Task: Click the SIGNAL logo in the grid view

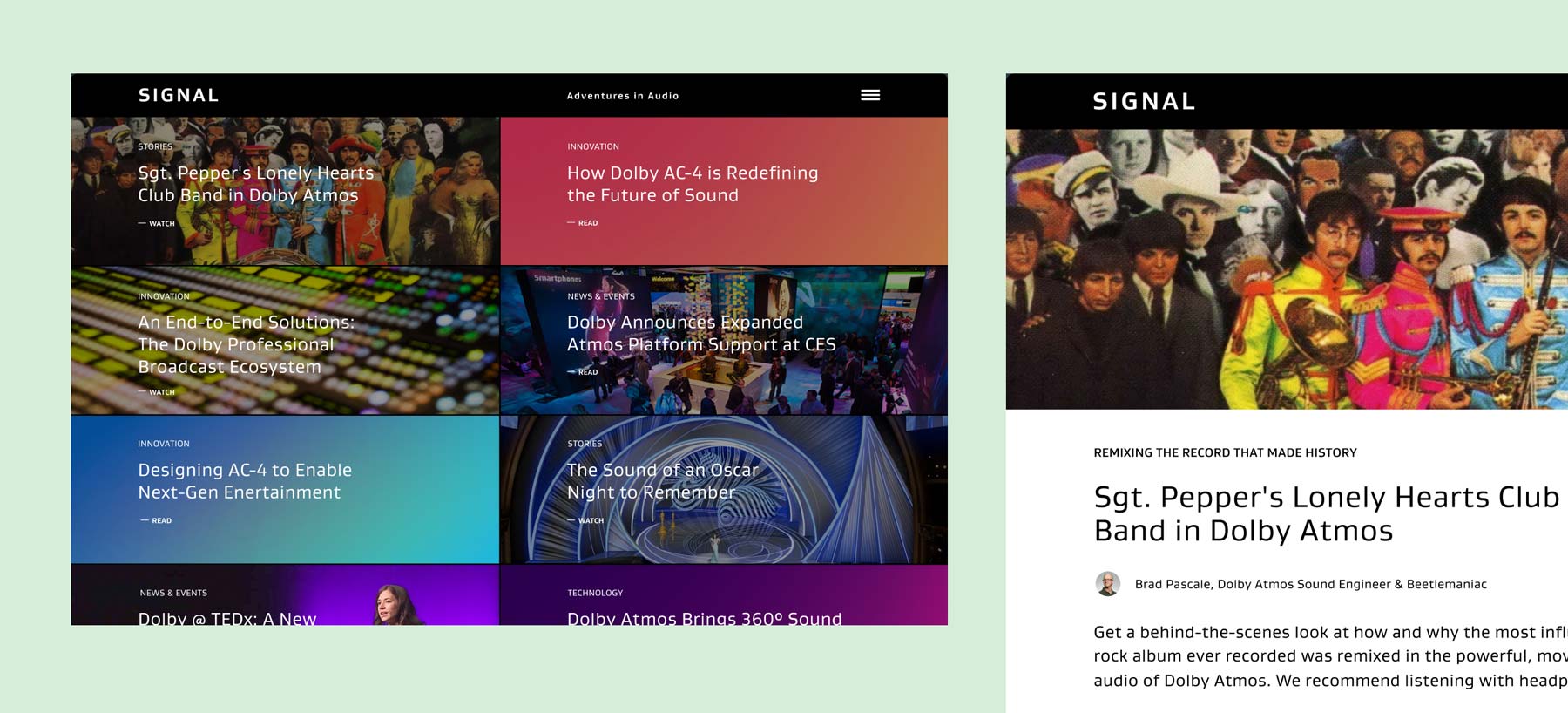Action: [179, 95]
